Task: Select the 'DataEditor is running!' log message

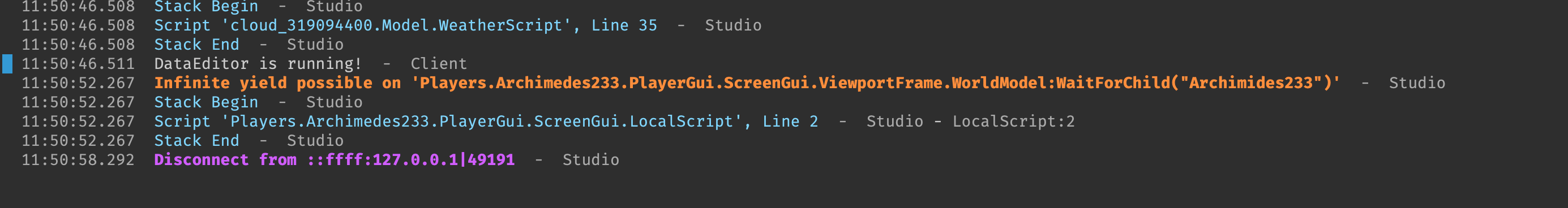Action: point(258,64)
